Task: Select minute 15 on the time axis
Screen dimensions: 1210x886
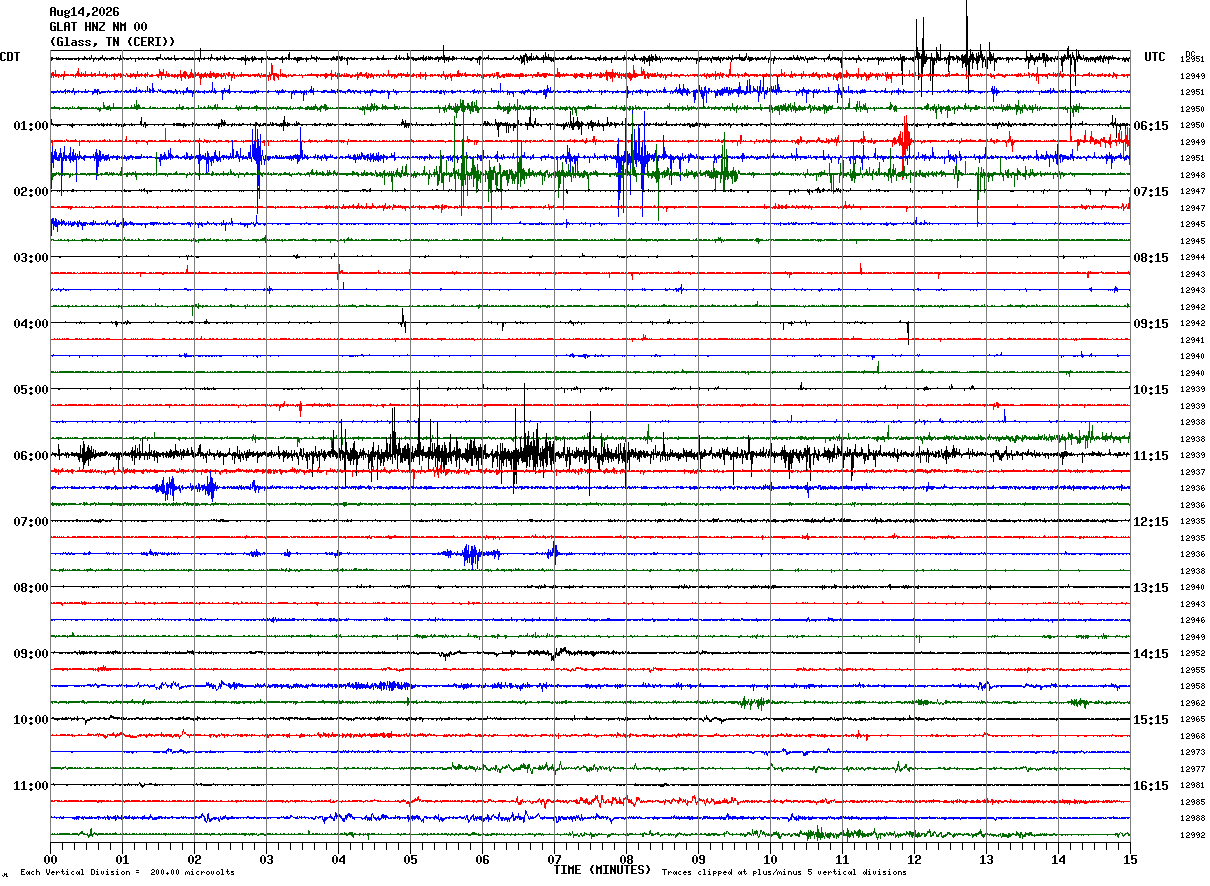Action: 1130,858
